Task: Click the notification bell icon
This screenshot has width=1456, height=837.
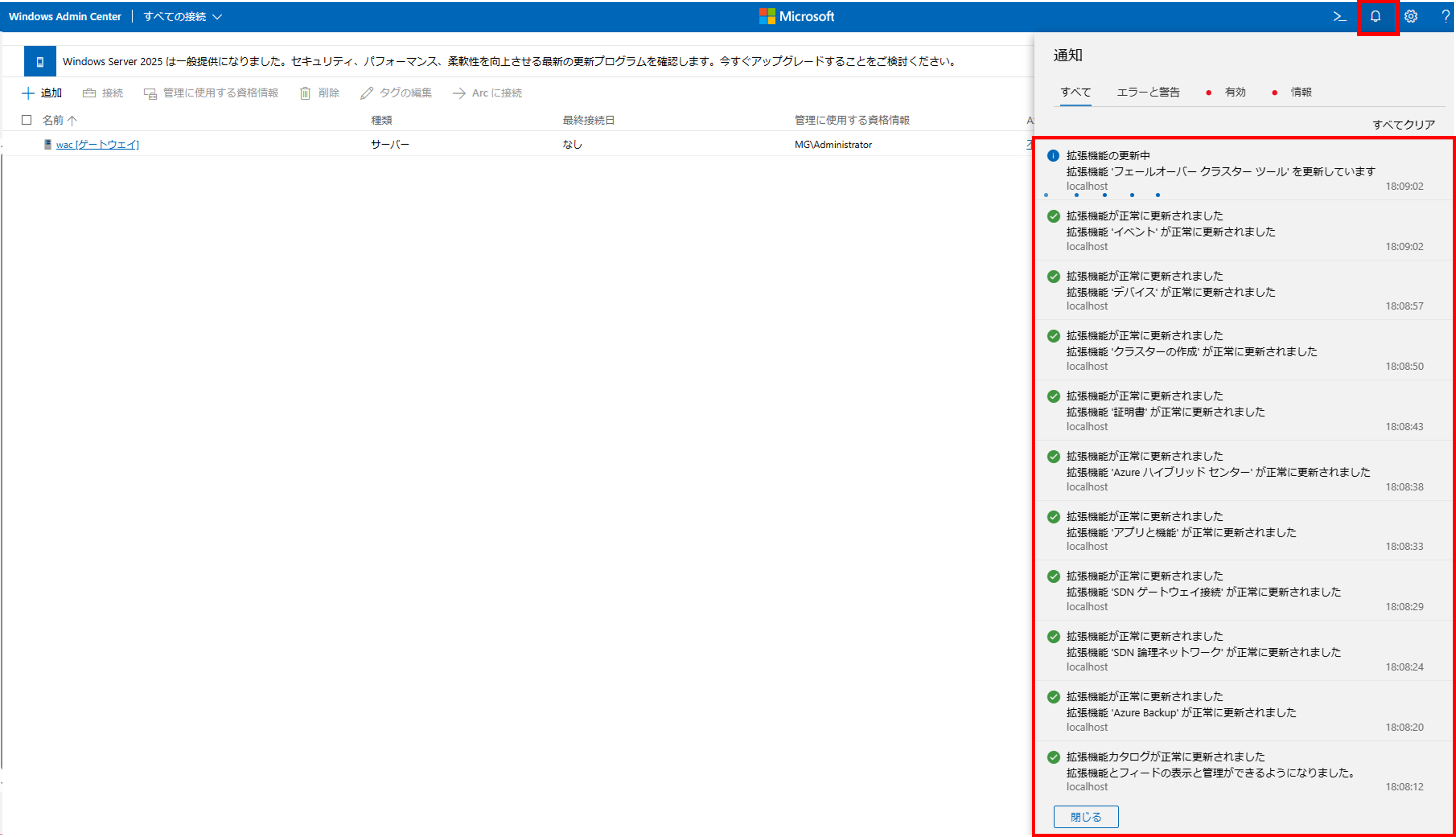Action: click(x=1375, y=17)
